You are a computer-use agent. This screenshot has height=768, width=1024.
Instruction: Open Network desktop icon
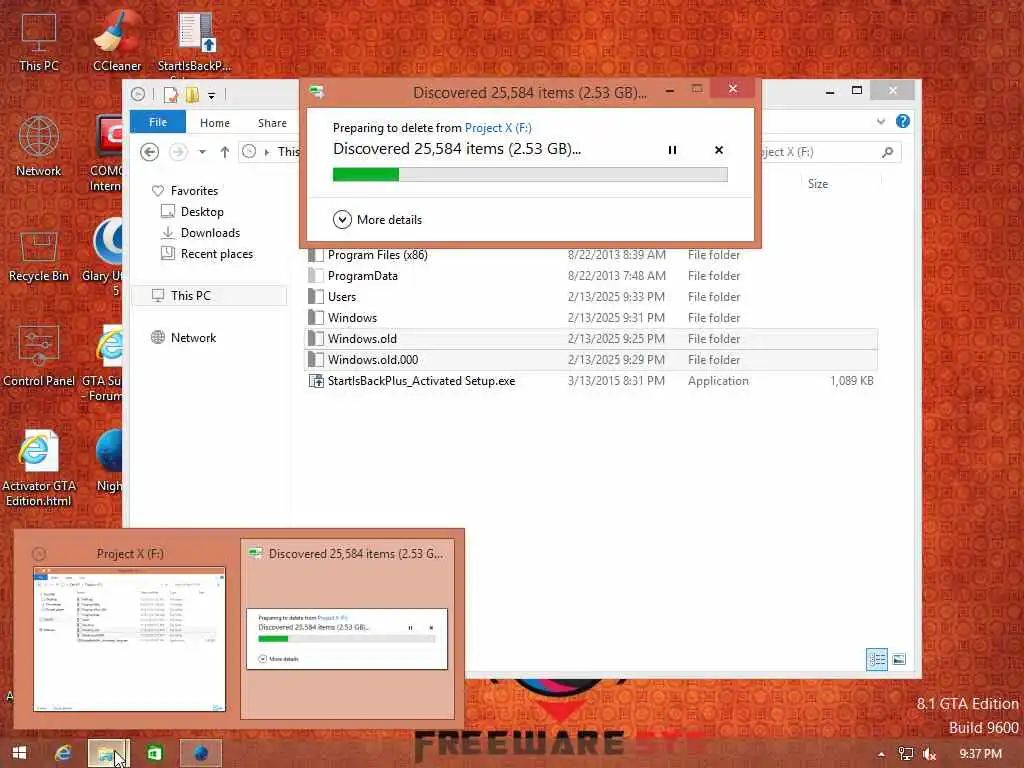pyautogui.click(x=39, y=146)
